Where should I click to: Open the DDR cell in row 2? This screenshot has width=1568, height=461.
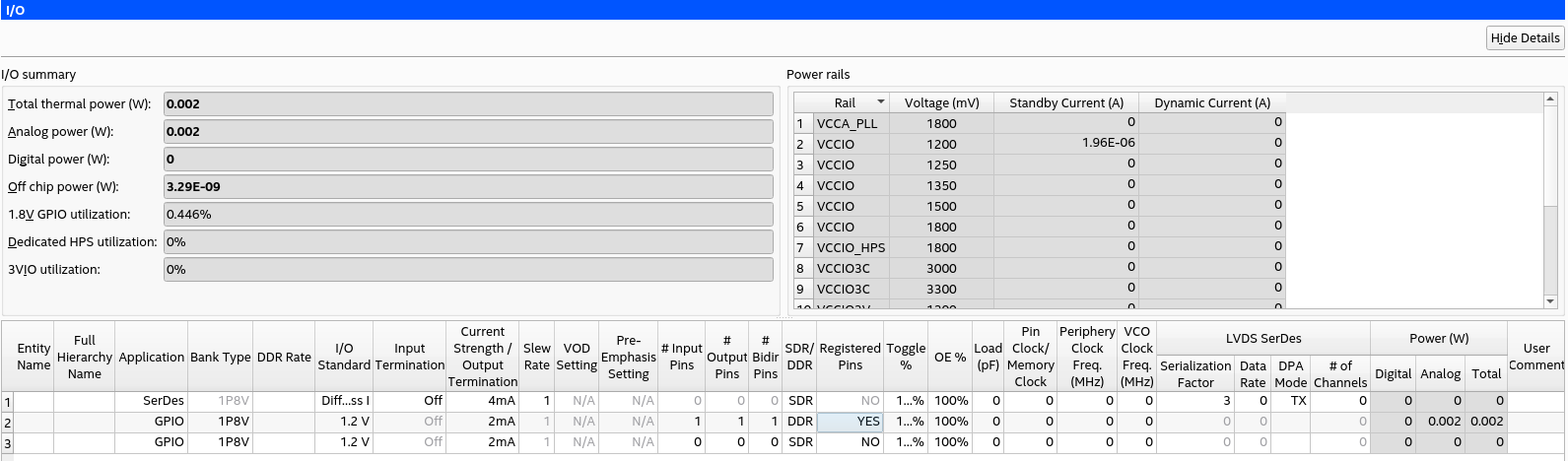(x=800, y=422)
